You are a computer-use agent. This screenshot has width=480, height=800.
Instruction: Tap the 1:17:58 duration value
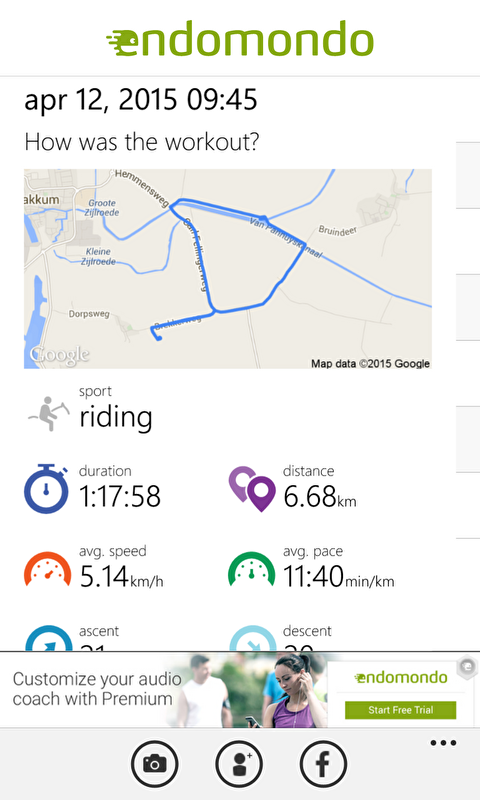[x=120, y=496]
